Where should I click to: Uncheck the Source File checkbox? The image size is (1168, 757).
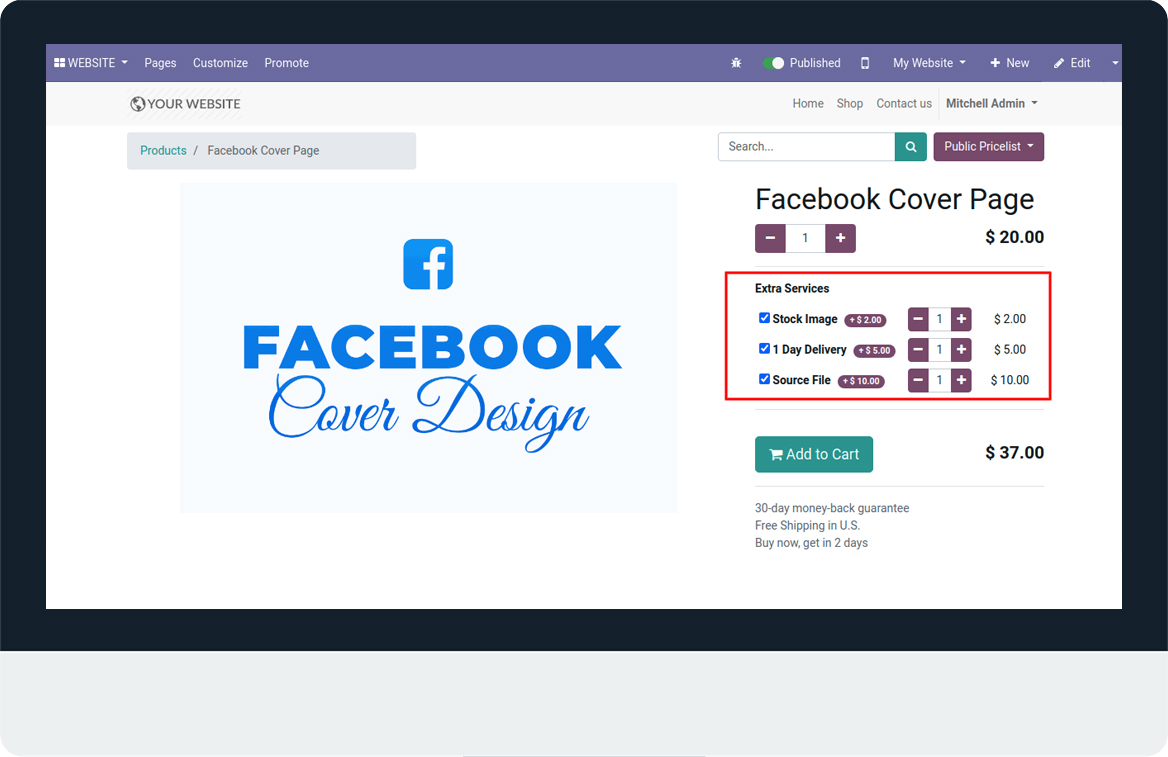[x=764, y=379]
